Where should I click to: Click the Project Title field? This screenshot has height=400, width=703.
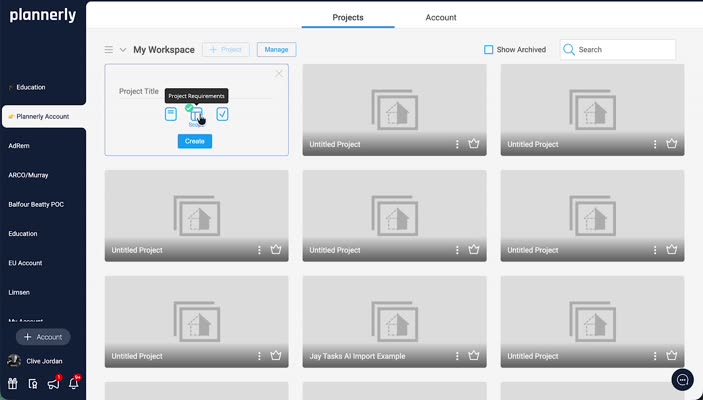(x=195, y=91)
